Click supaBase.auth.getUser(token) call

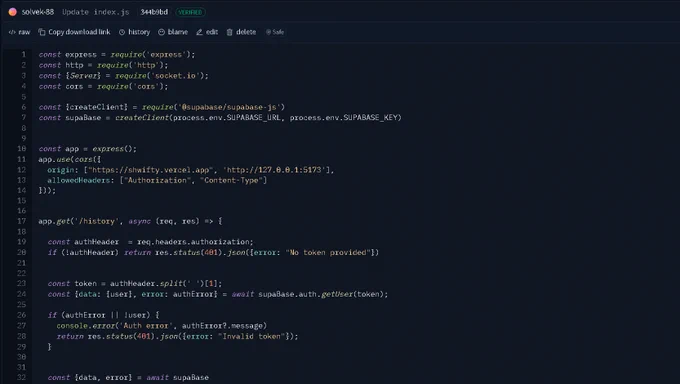323,294
